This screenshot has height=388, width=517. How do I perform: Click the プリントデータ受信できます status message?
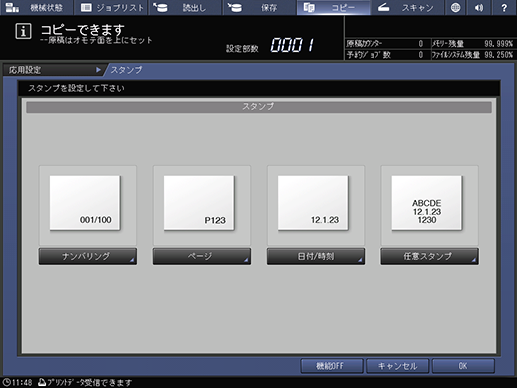(89, 382)
